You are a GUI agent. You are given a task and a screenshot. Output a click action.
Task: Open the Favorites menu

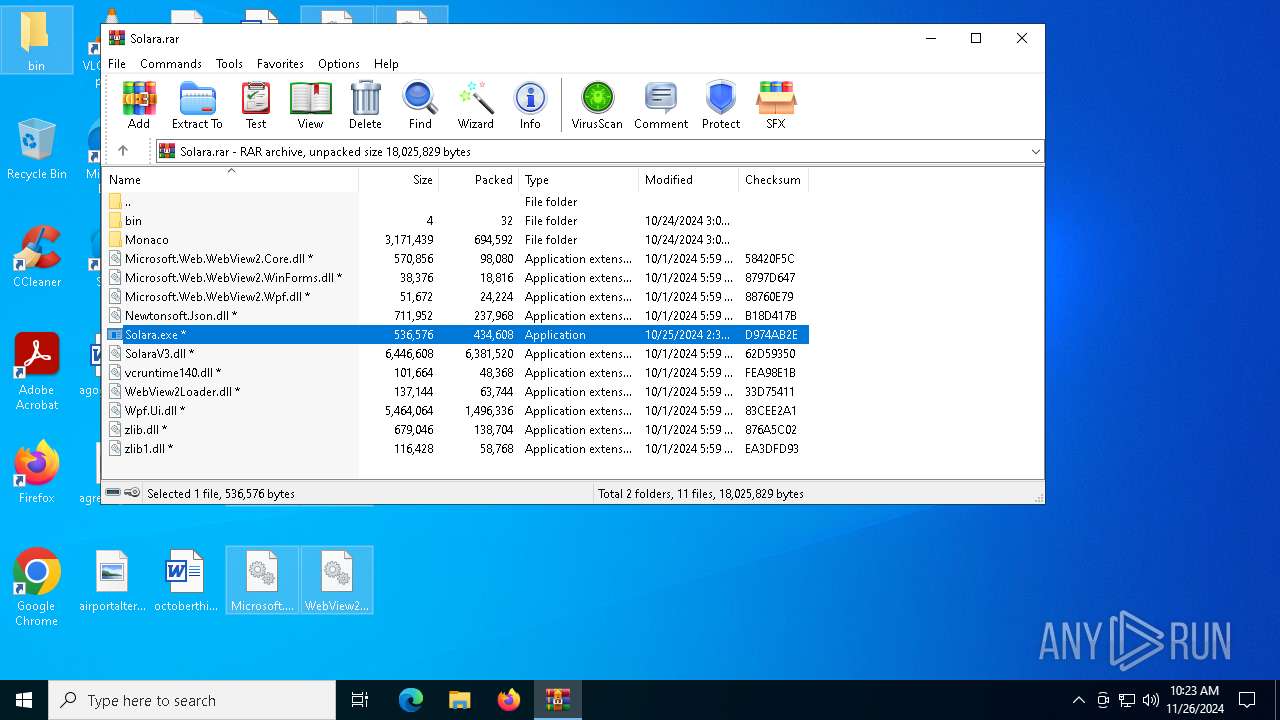coord(280,63)
